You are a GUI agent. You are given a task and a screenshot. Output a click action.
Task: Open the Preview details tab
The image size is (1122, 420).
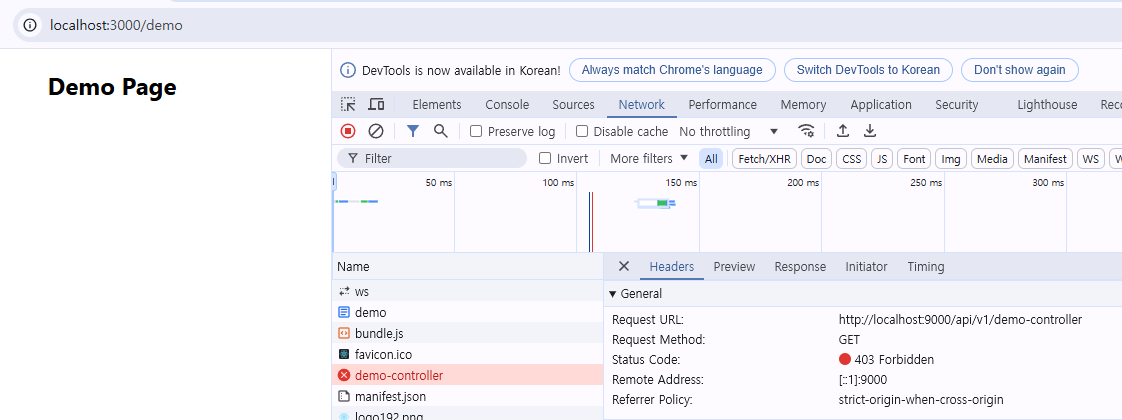(733, 267)
